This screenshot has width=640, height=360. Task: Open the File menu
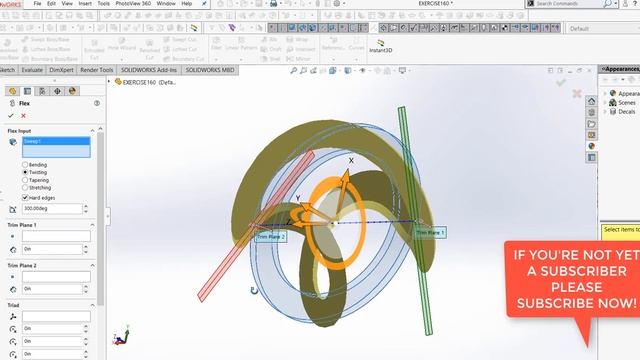click(37, 3)
